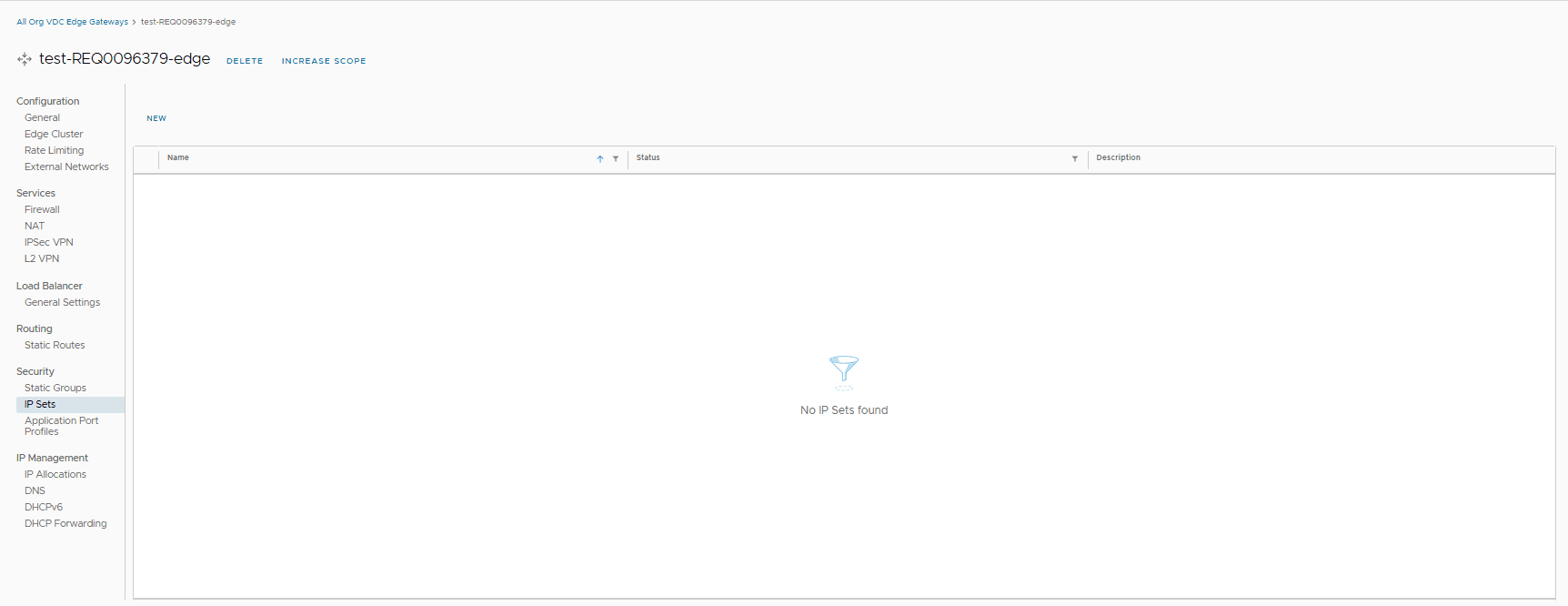Click the Increase Scope button

pyautogui.click(x=324, y=61)
